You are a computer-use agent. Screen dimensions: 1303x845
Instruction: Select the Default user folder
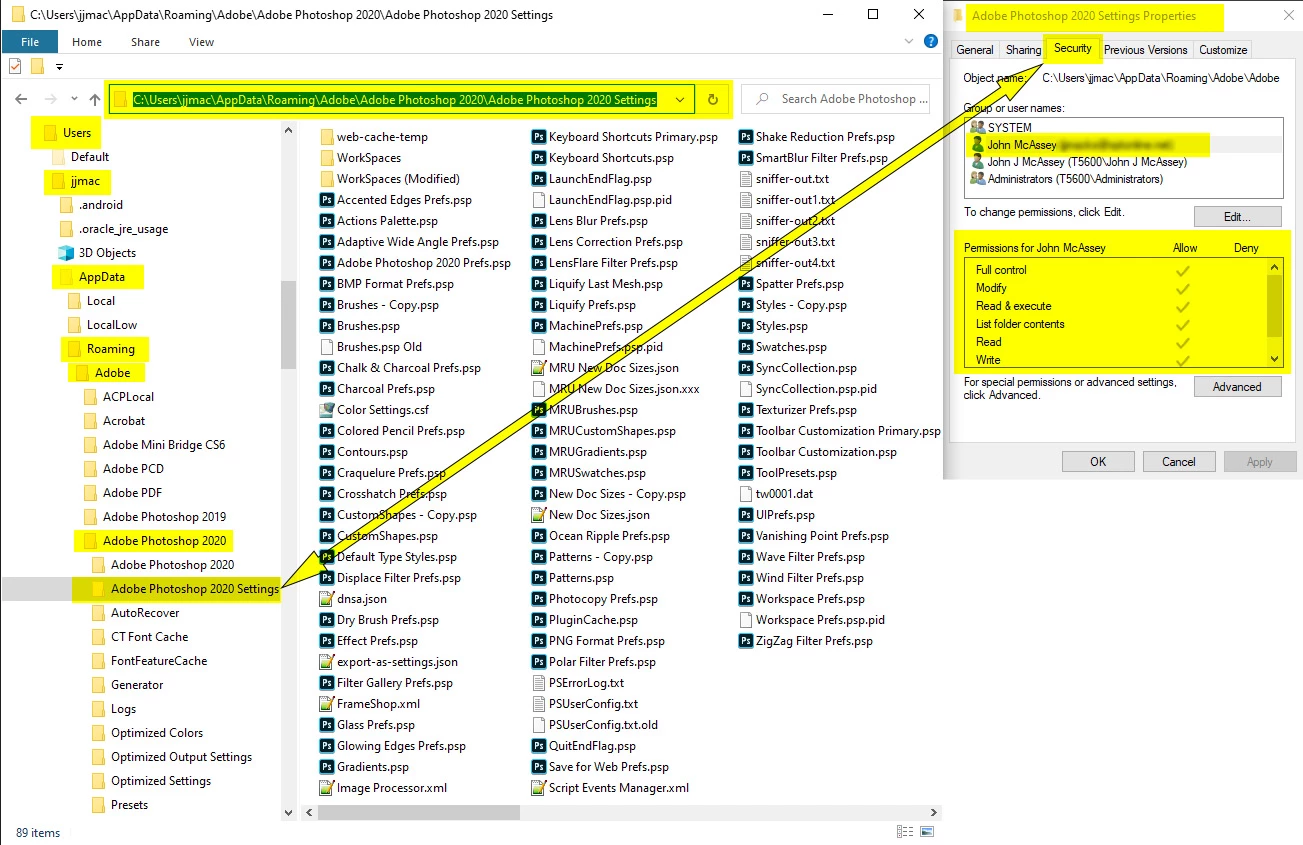[x=90, y=157]
